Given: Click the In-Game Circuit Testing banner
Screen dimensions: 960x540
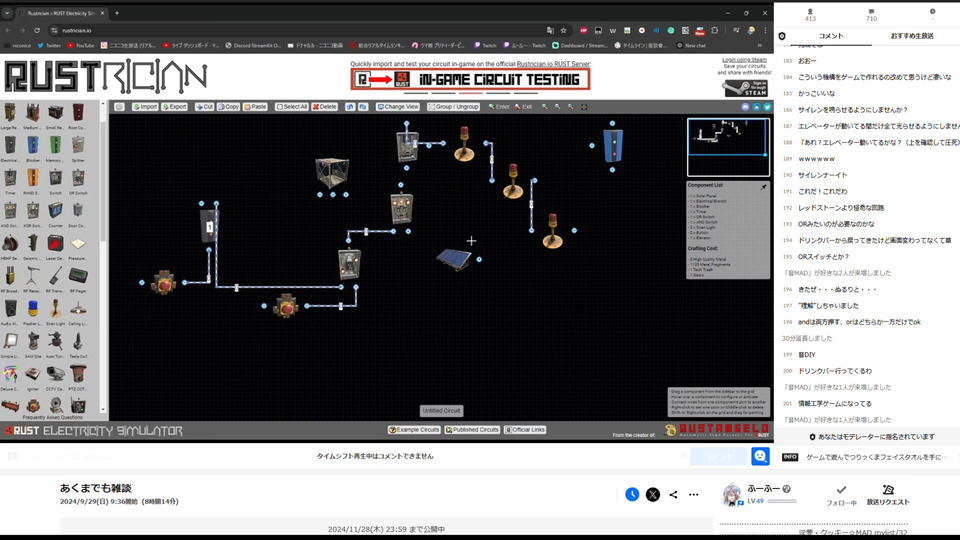Looking at the screenshot, I should [470, 79].
